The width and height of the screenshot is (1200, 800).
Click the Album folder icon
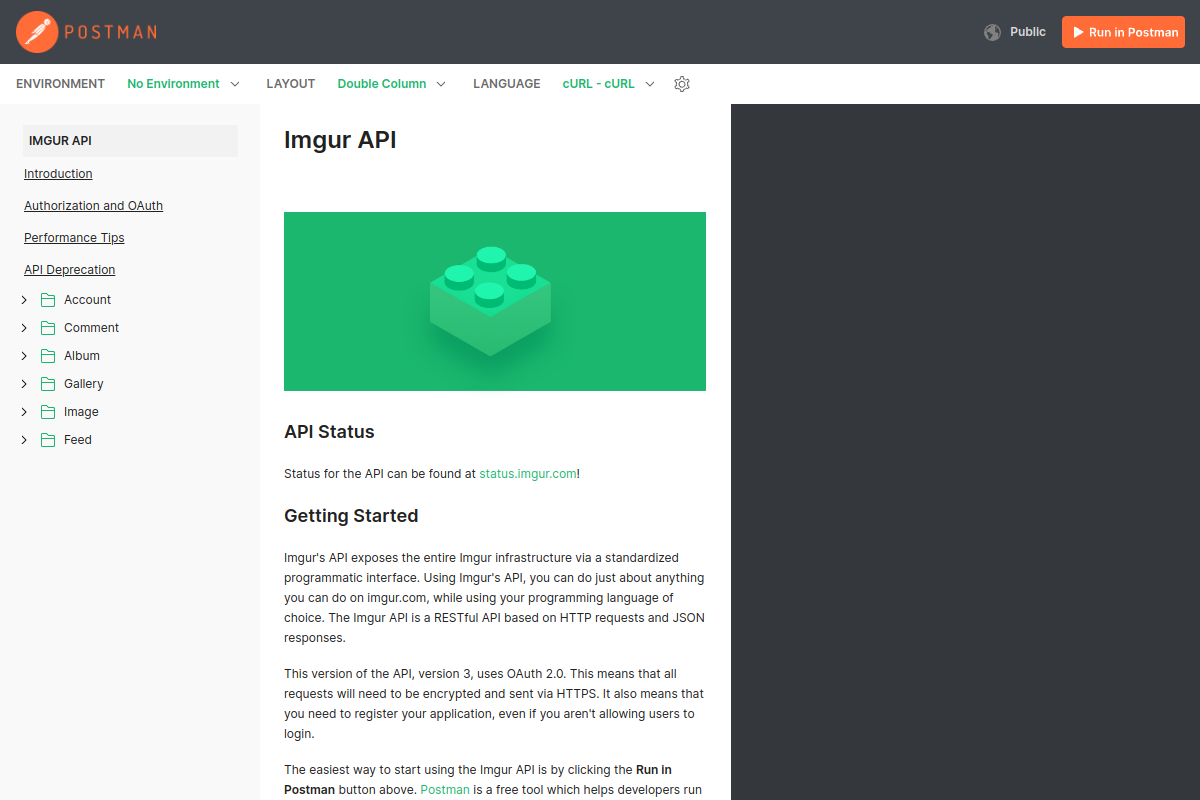(x=48, y=356)
